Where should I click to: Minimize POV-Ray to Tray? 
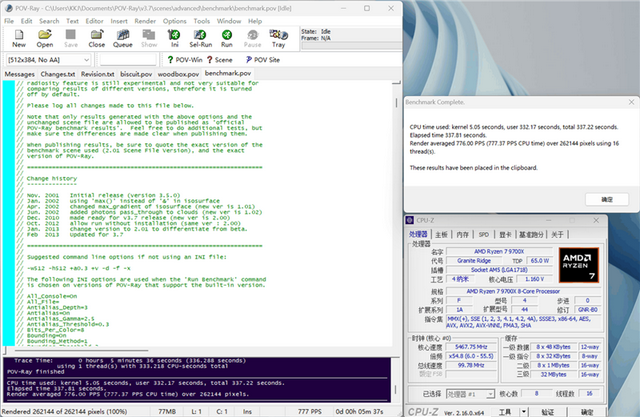pos(278,39)
